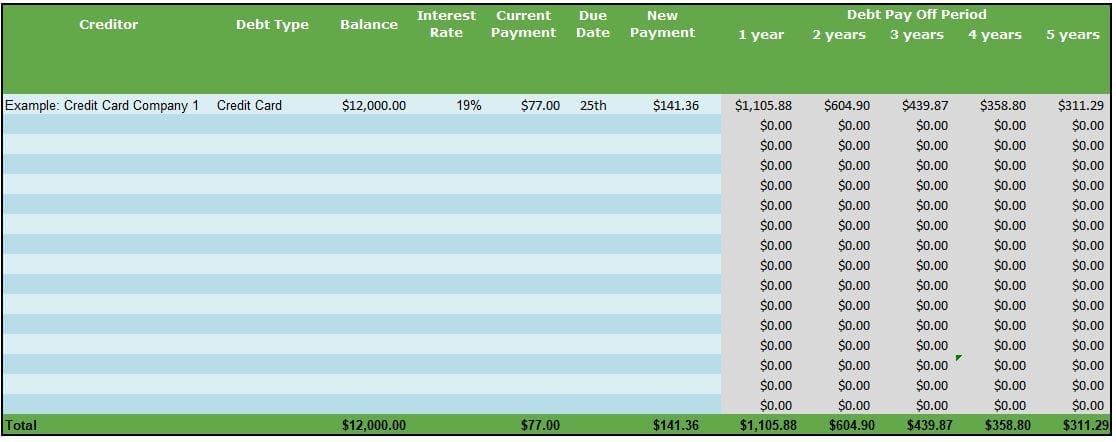The height and width of the screenshot is (442, 1116).
Task: Click the 'Credit Card' debt type cell
Action: [x=249, y=105]
